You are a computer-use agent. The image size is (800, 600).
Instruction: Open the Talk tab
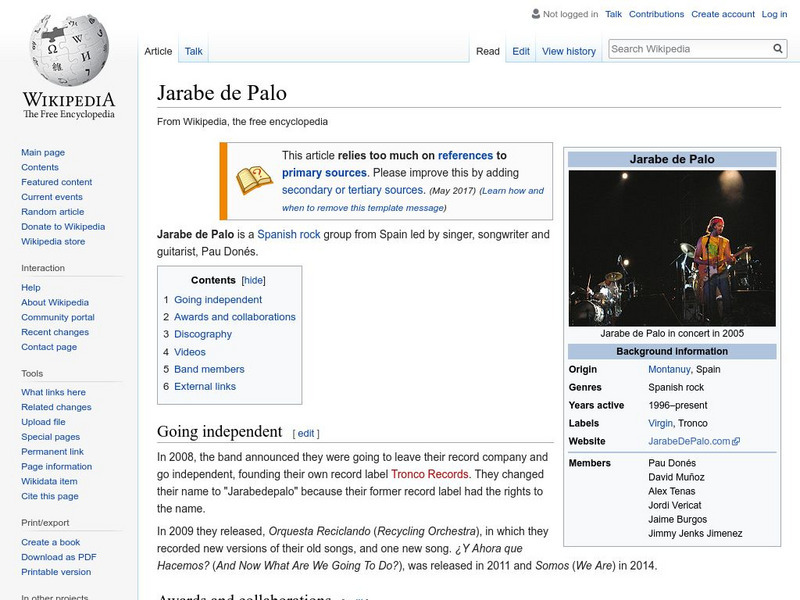193,51
